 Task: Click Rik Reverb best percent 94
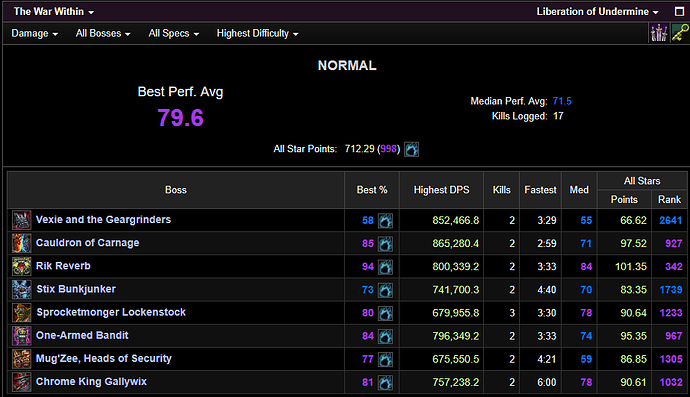(368, 267)
